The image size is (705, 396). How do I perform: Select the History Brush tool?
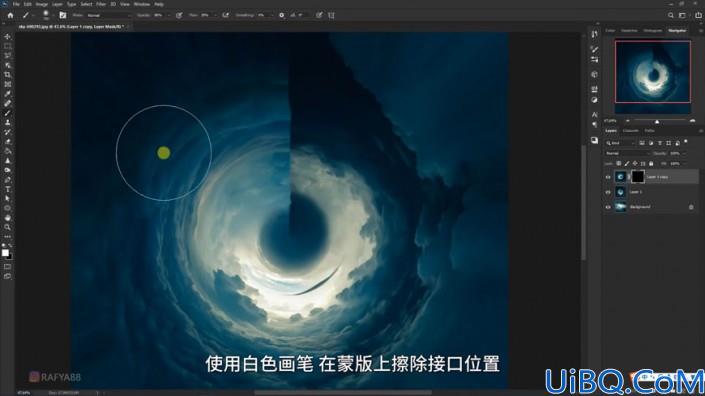(8, 132)
